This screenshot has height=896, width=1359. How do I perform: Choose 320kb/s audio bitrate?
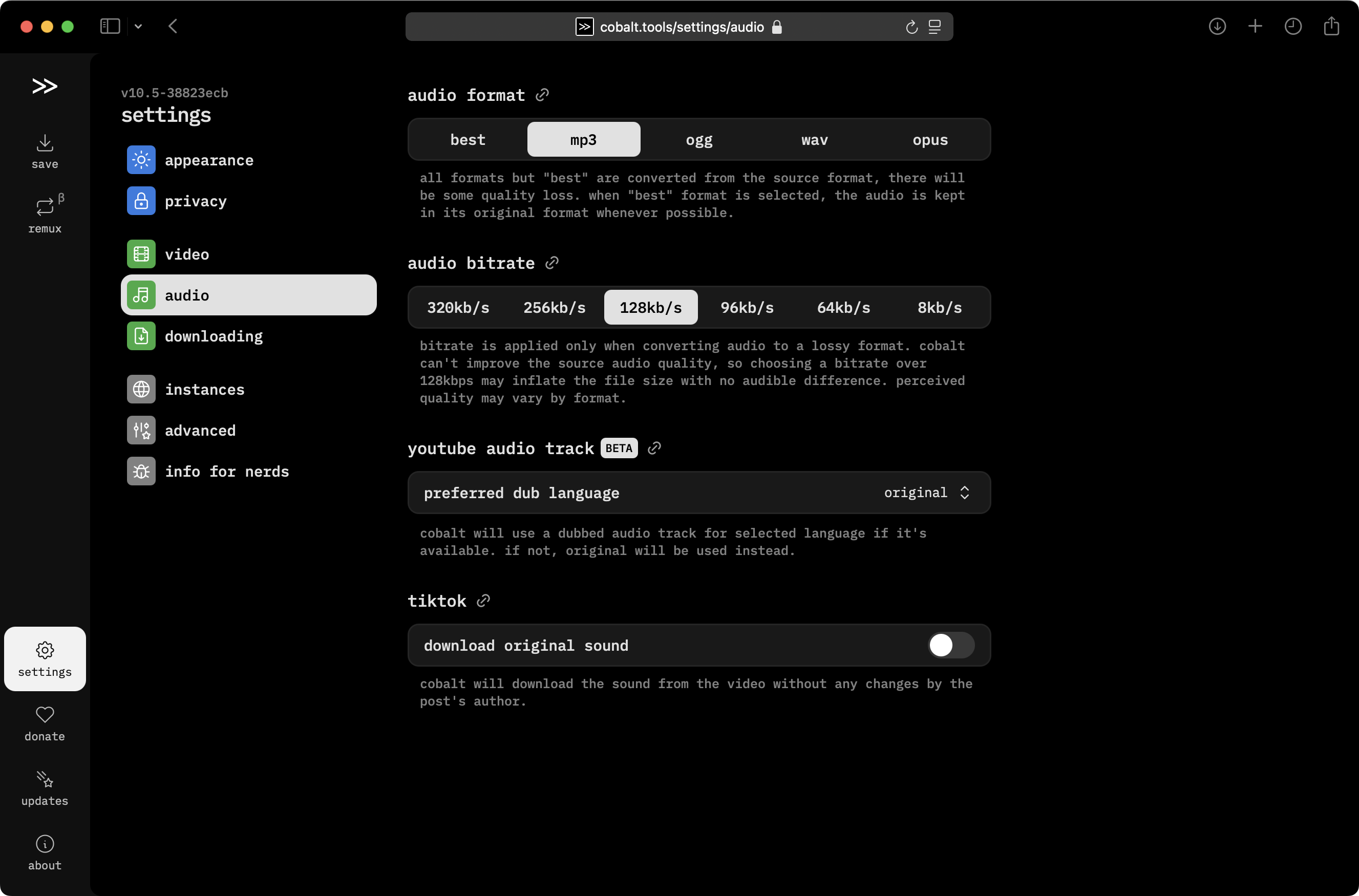(458, 307)
